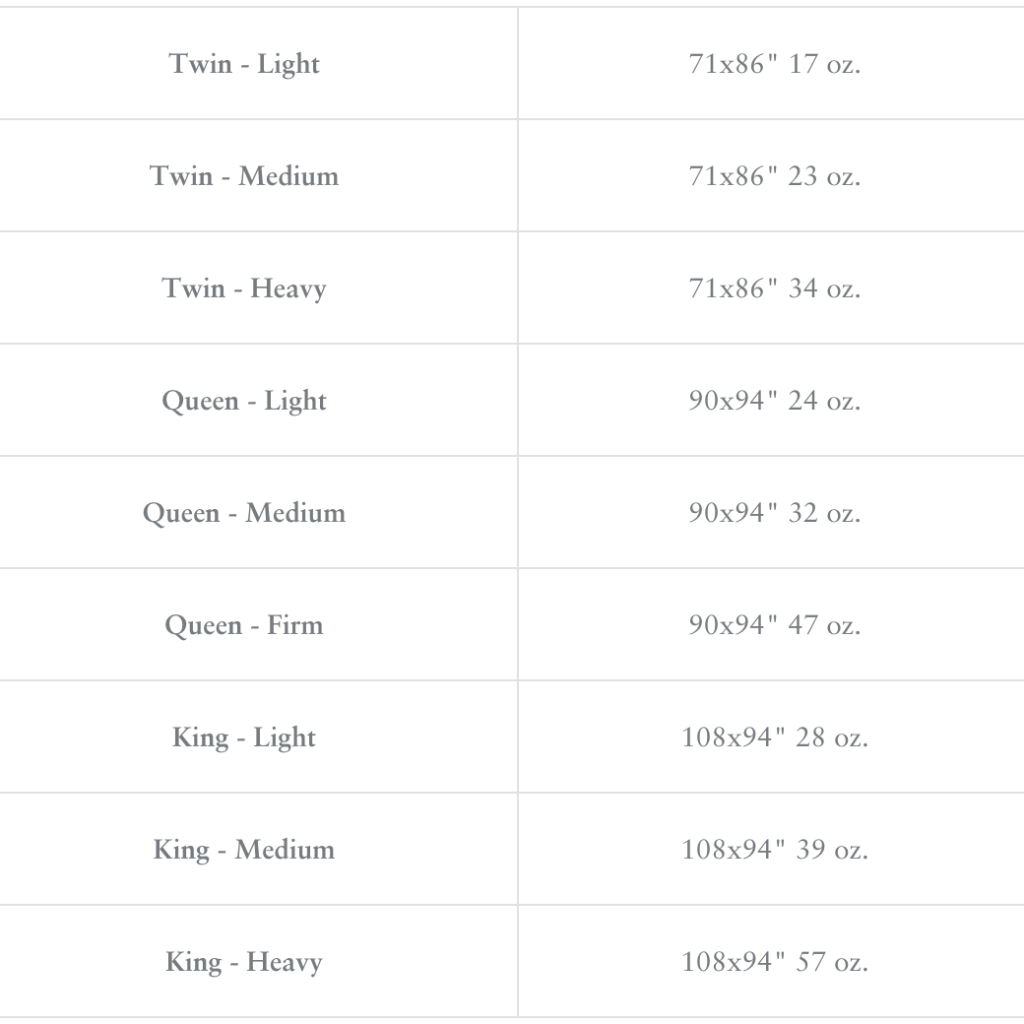Select the '90x94" 47 oz.' cell

[x=774, y=626]
